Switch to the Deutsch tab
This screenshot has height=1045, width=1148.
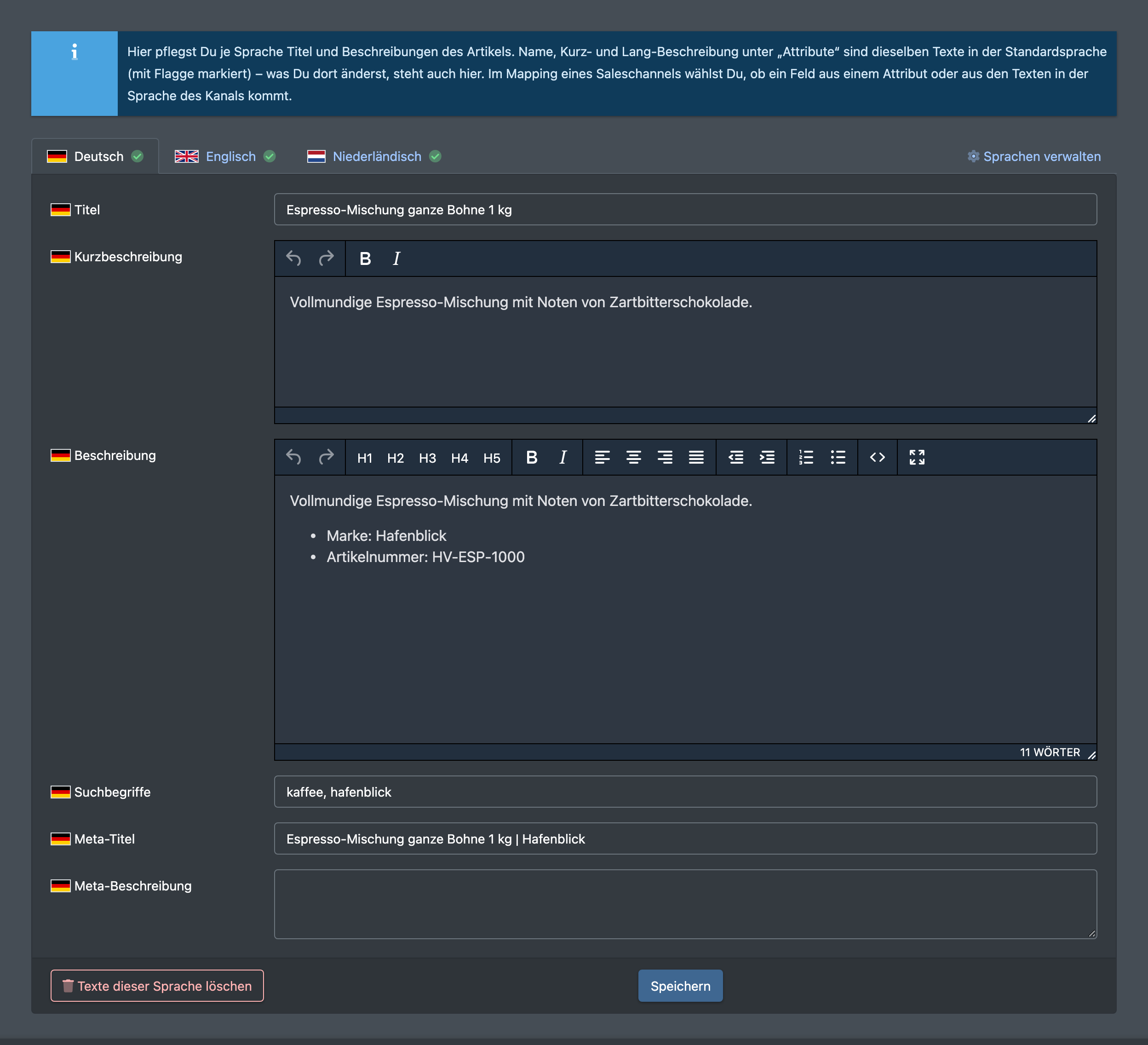coord(95,156)
